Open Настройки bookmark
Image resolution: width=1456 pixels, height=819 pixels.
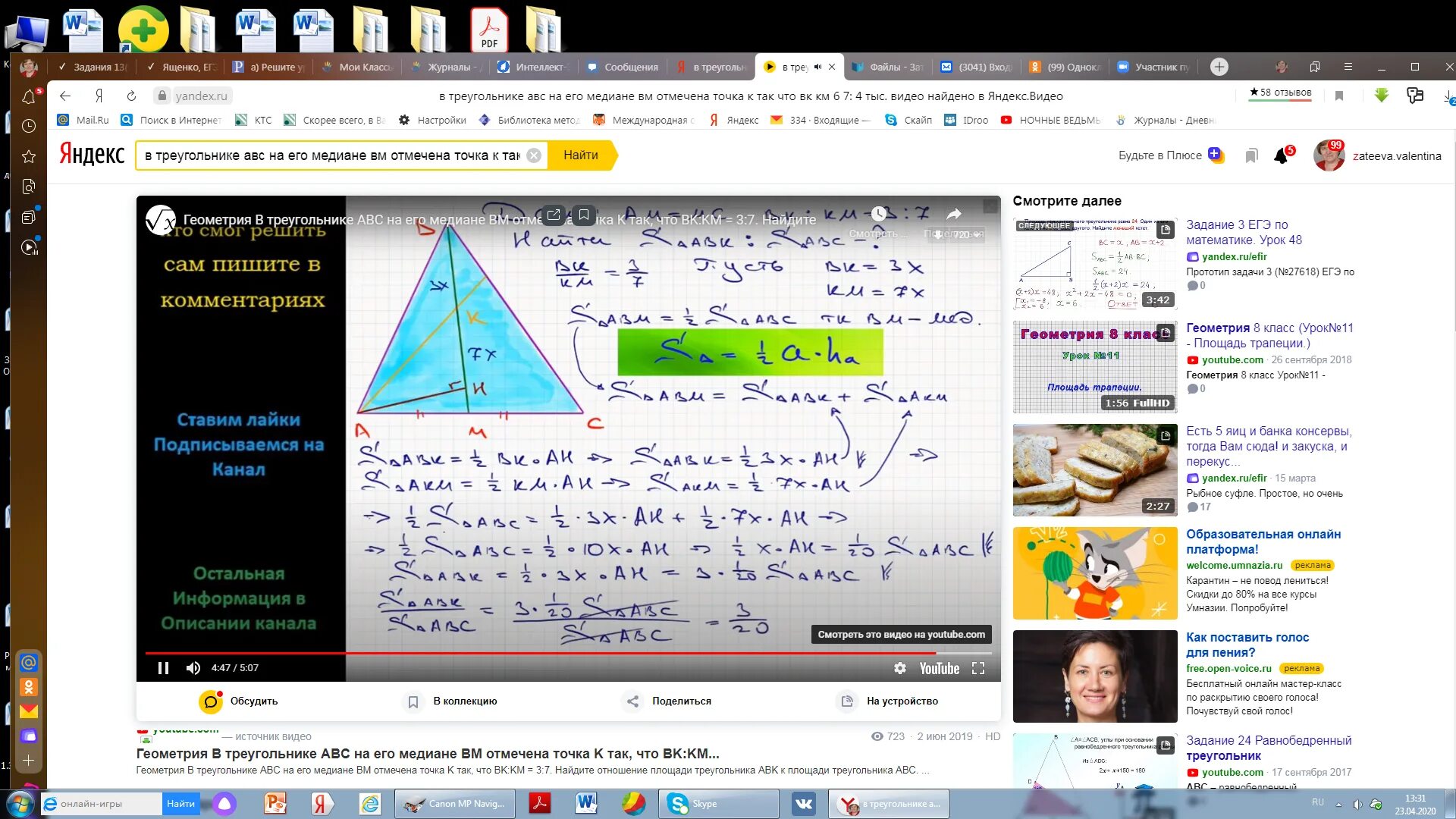point(433,120)
